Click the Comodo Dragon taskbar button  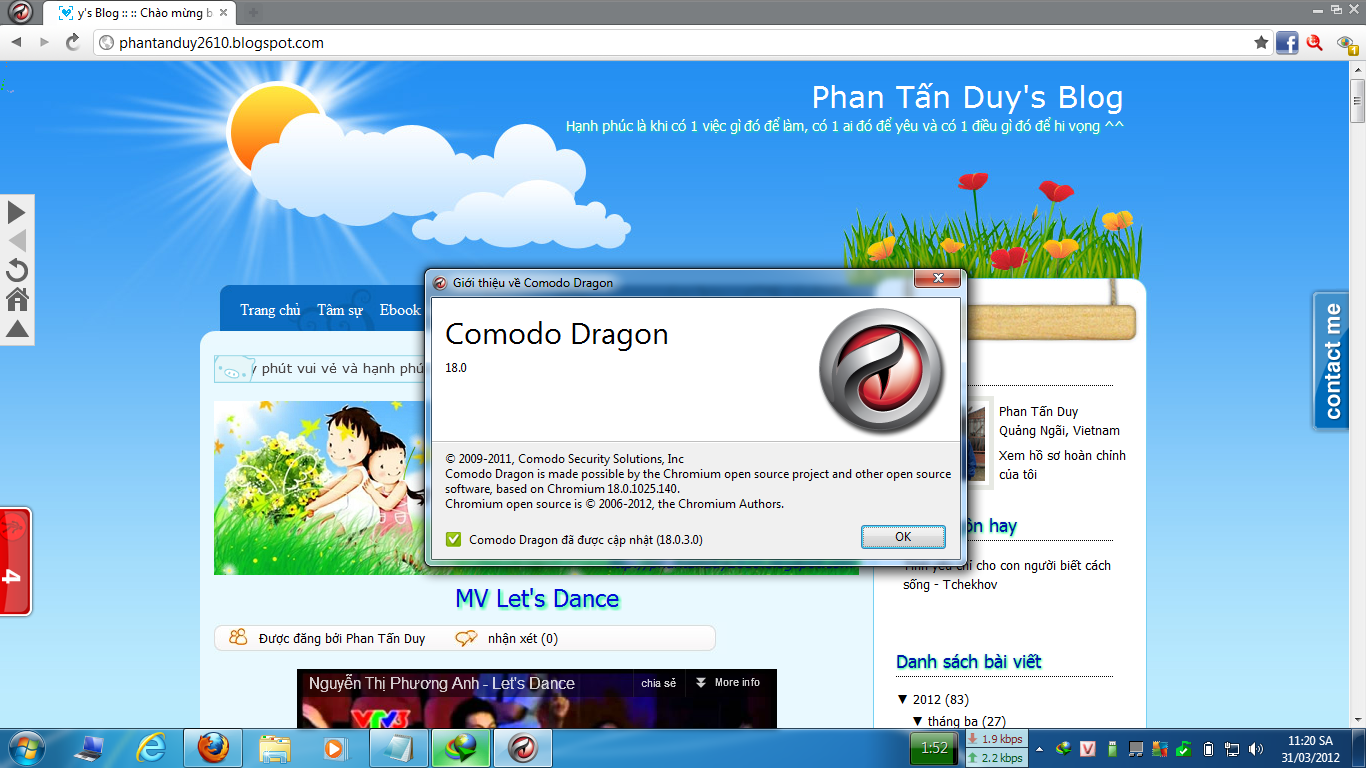(523, 747)
